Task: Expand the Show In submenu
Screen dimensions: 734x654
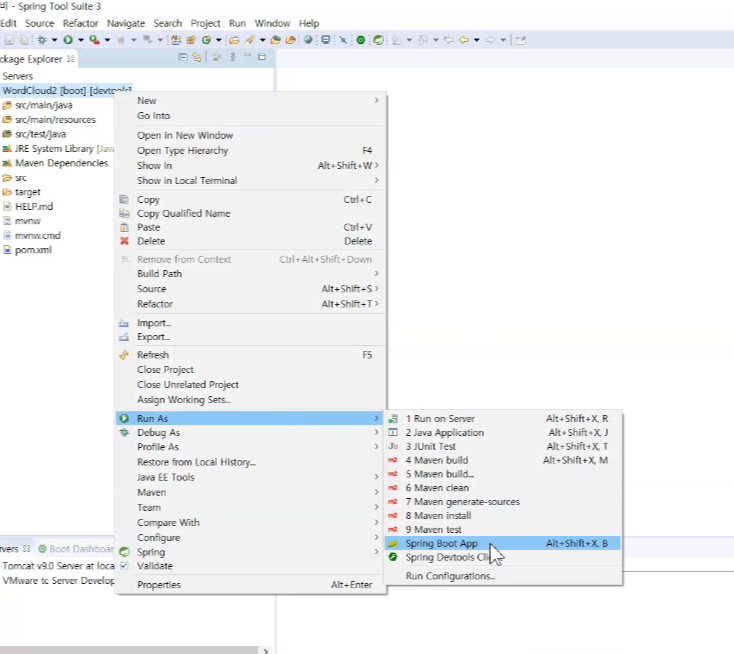Action: coord(250,165)
